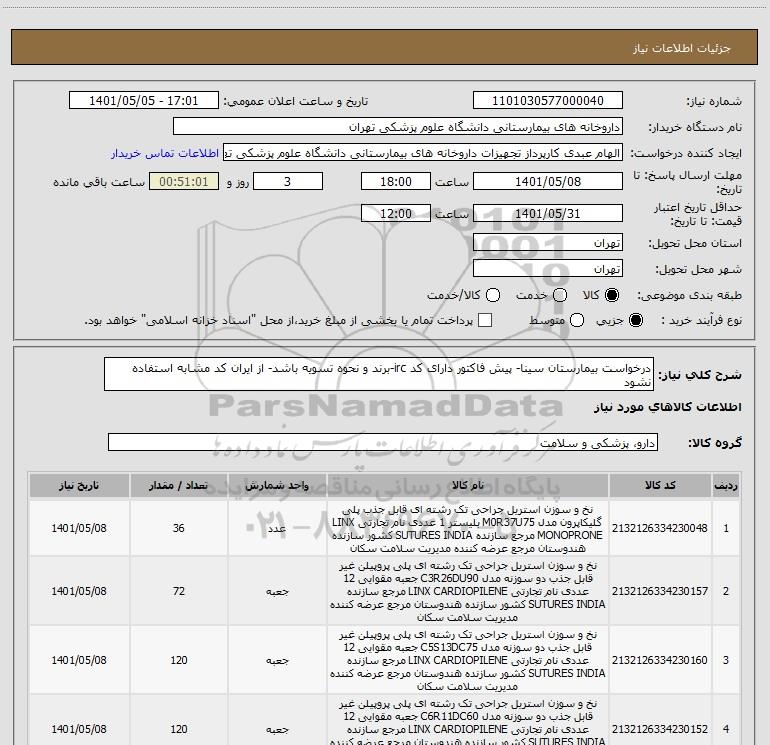
Task: Click the شماره نیاز field 1101030577000040
Action: pos(548,100)
